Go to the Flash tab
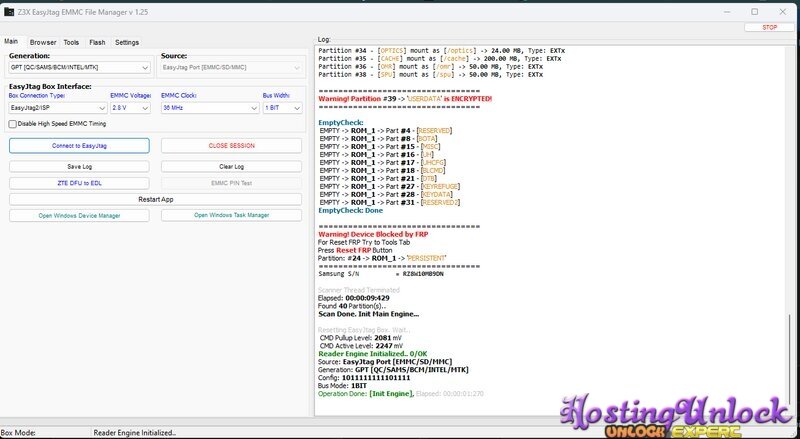The height and width of the screenshot is (439, 800). (97, 42)
